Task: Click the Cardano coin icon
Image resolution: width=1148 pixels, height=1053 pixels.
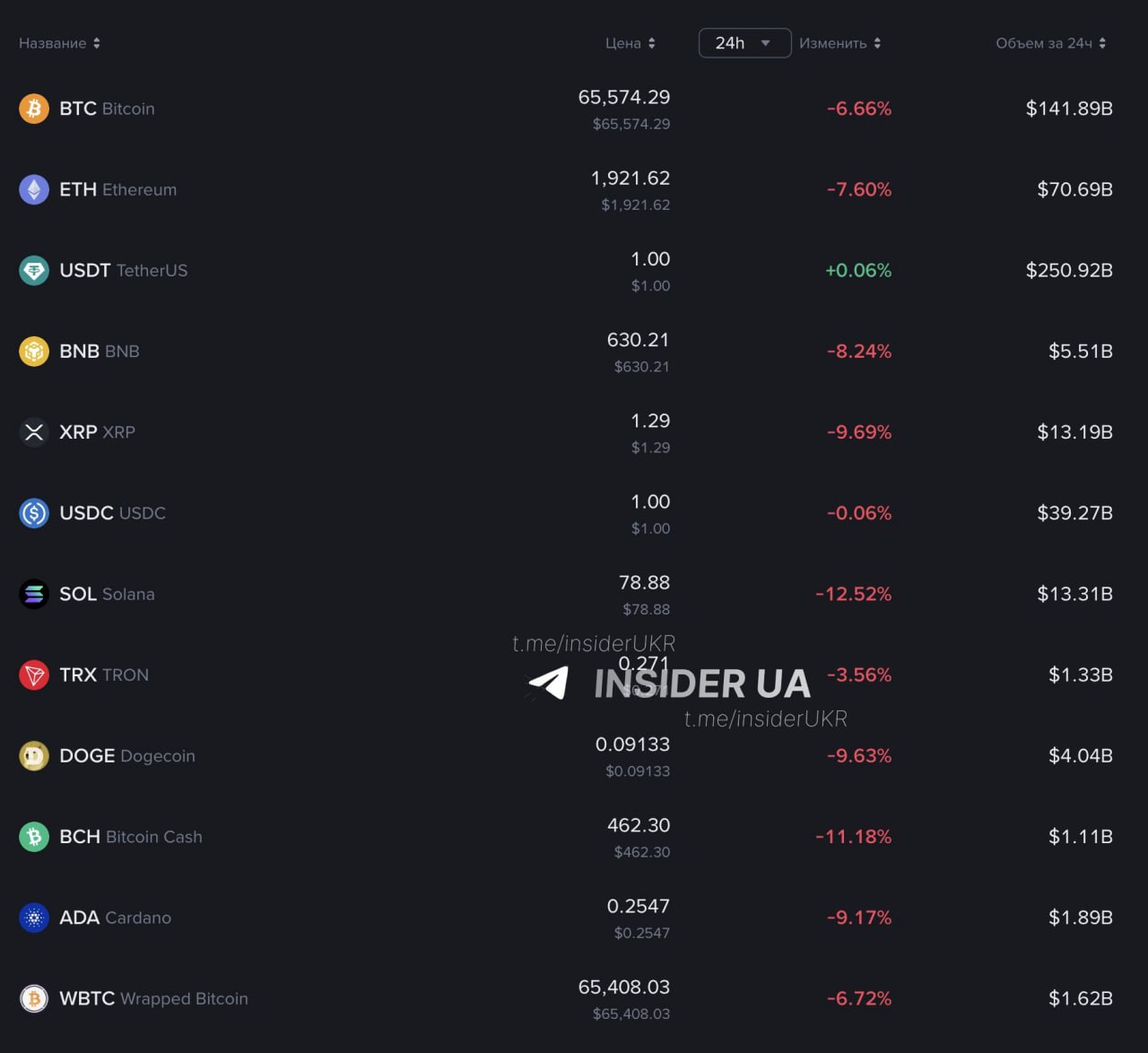Action: 34,918
